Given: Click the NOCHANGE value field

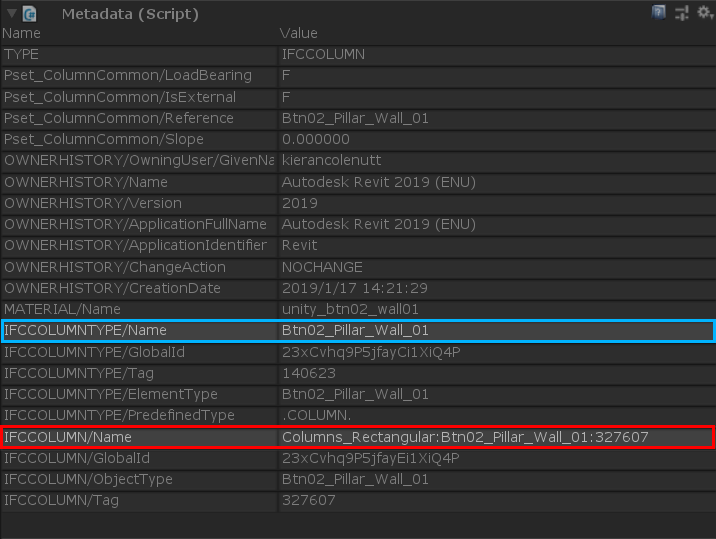Looking at the screenshot, I should click(497, 267).
